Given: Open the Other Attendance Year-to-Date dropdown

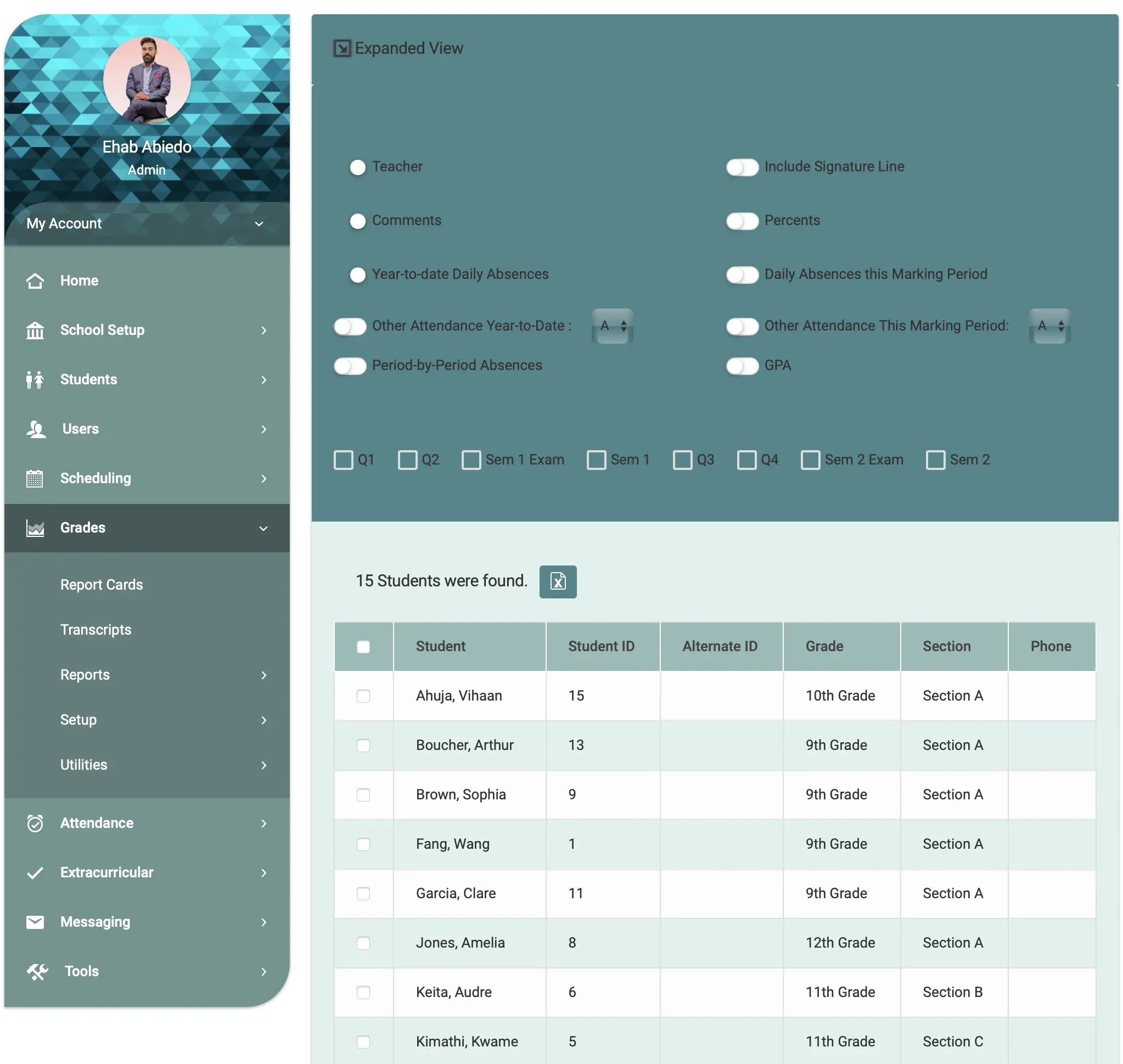Looking at the screenshot, I should pos(611,326).
